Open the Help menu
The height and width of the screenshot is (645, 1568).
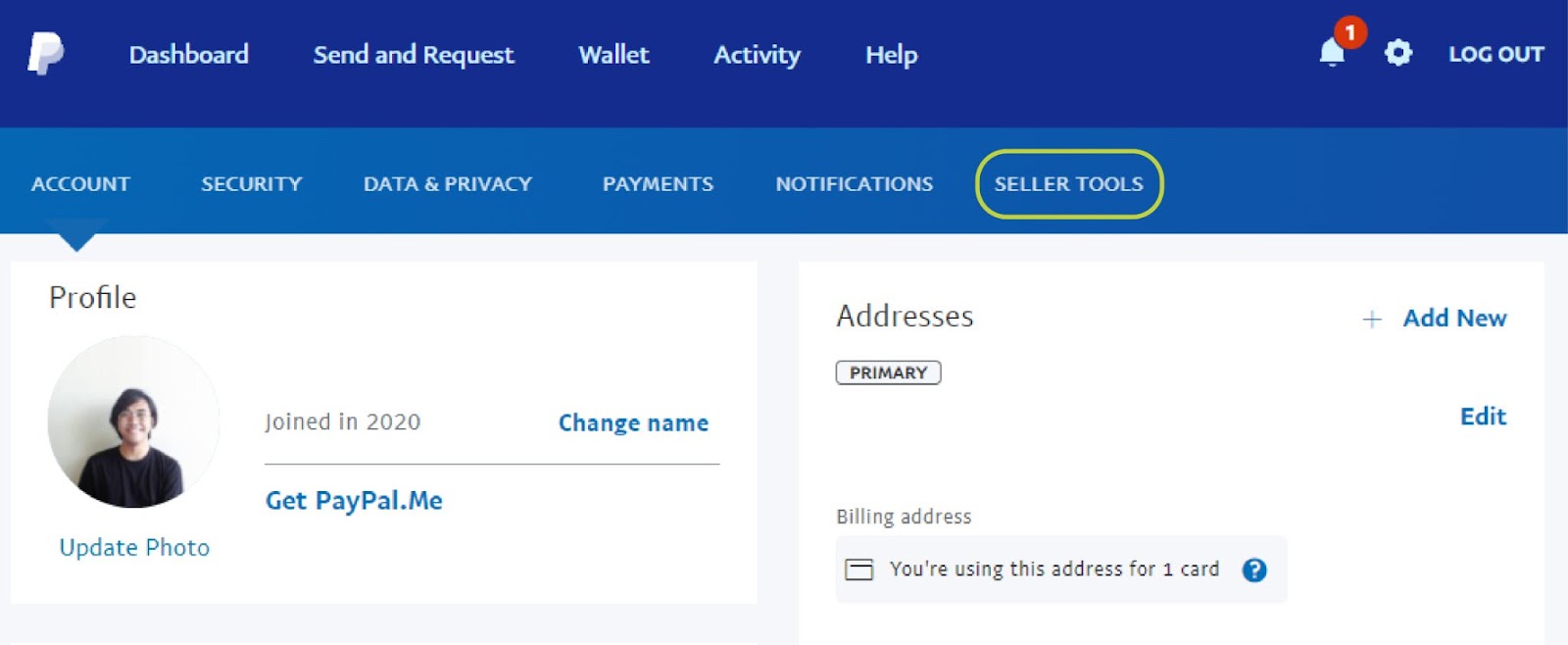(892, 55)
